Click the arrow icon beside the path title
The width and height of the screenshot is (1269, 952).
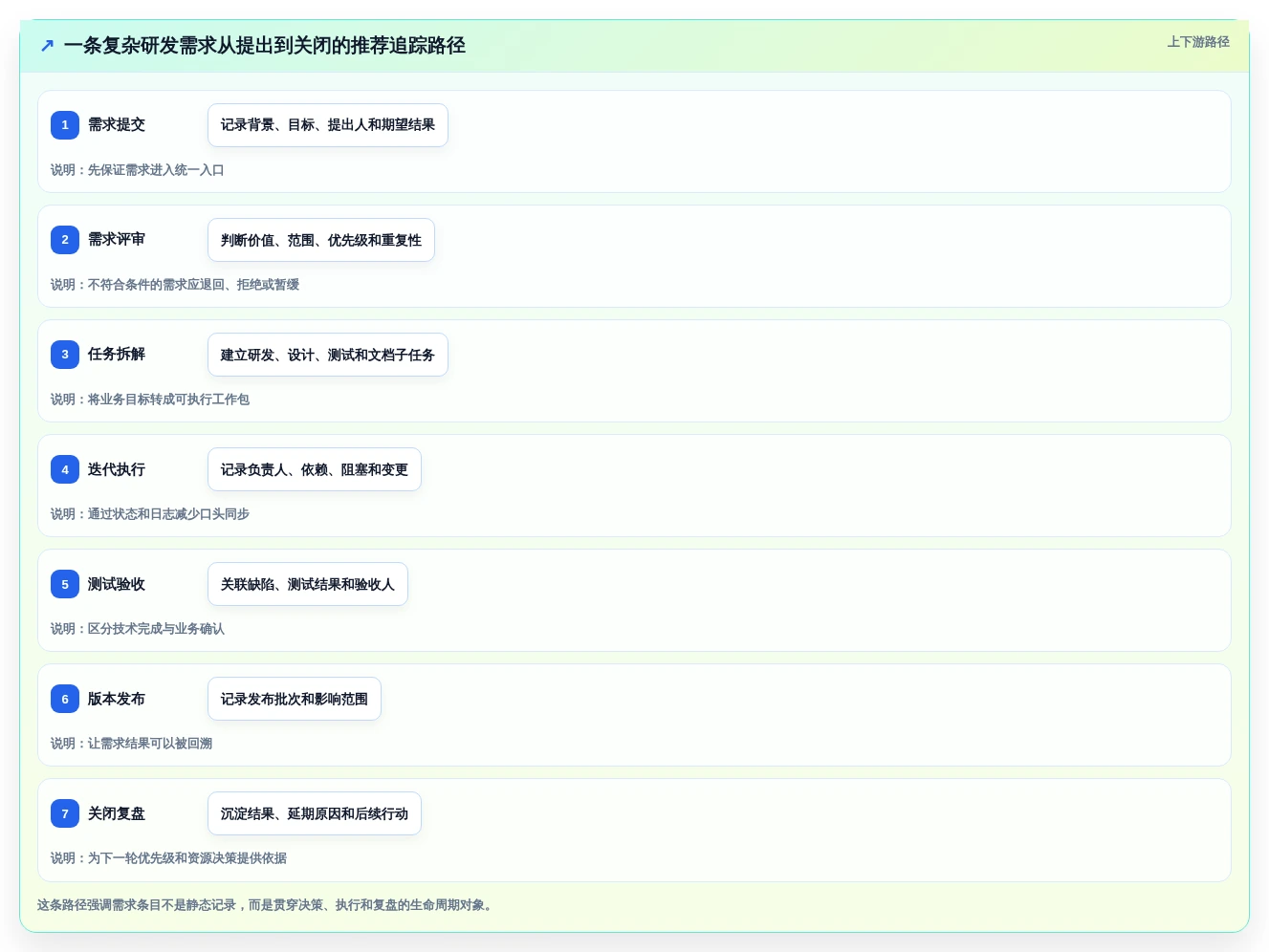47,45
